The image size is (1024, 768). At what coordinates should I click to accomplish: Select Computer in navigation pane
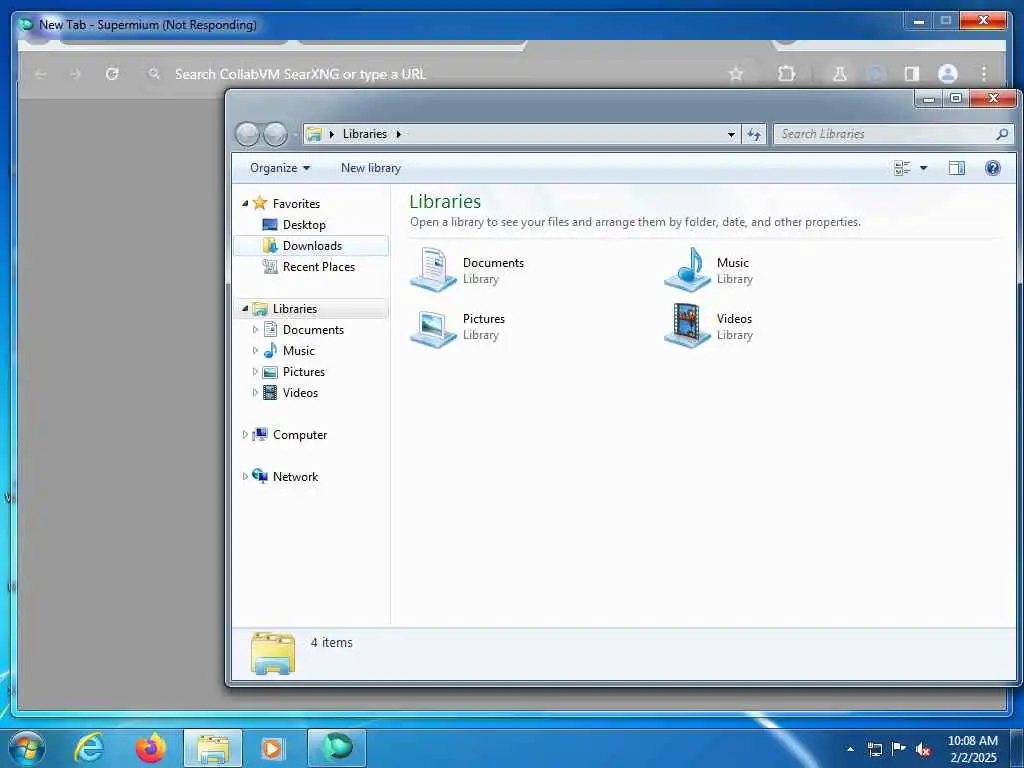click(299, 434)
